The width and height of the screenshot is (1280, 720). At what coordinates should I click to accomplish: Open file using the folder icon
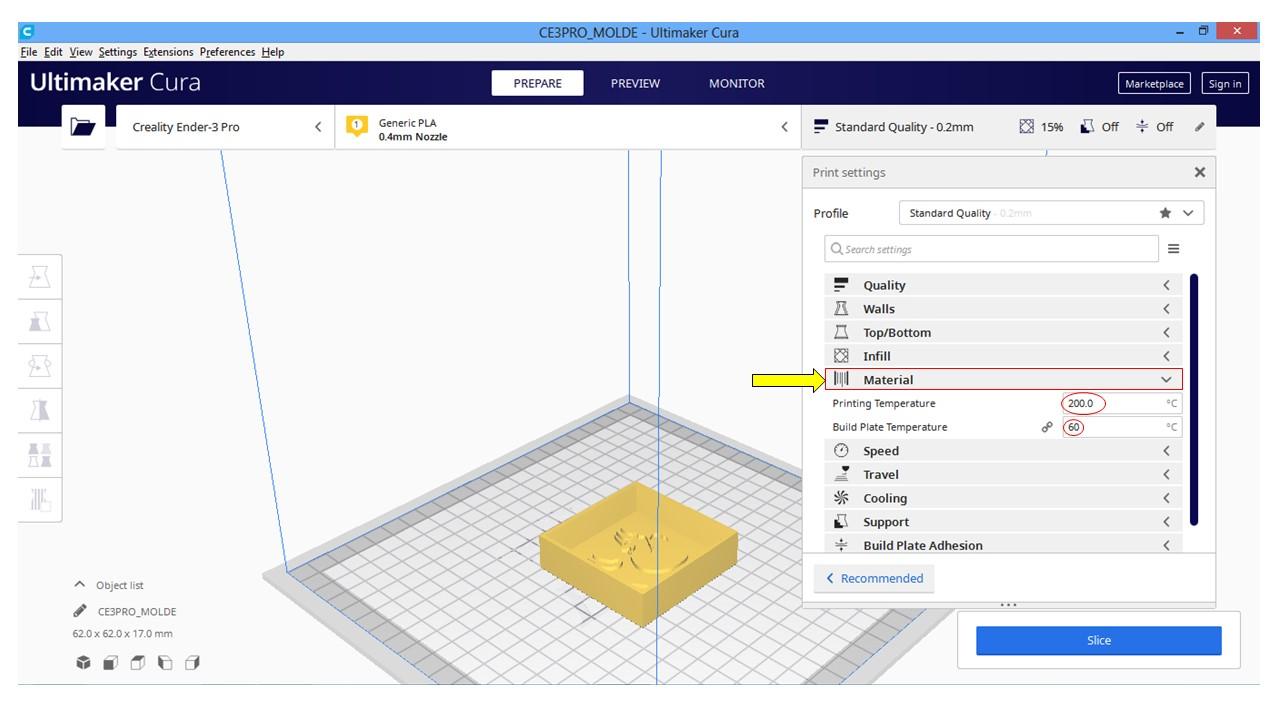(x=84, y=127)
